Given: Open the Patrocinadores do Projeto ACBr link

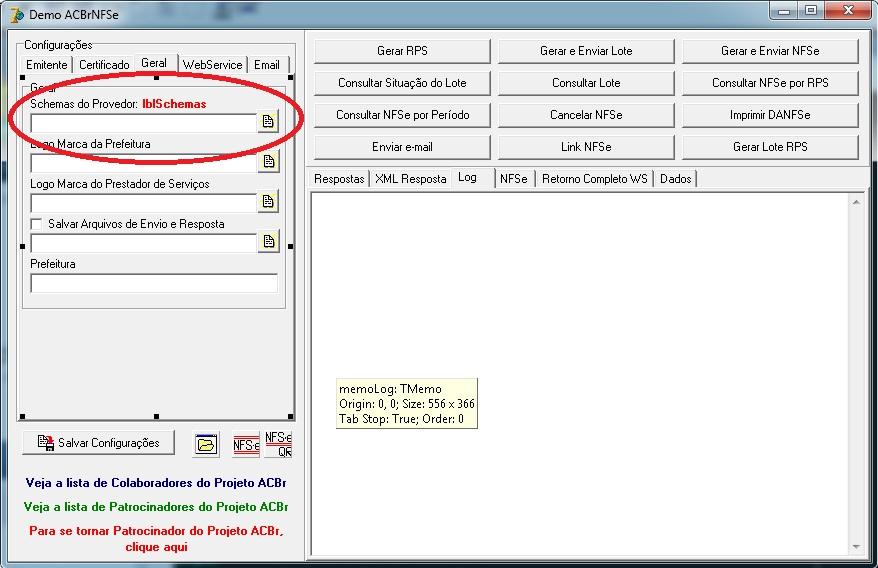Looking at the screenshot, I should (x=156, y=507).
